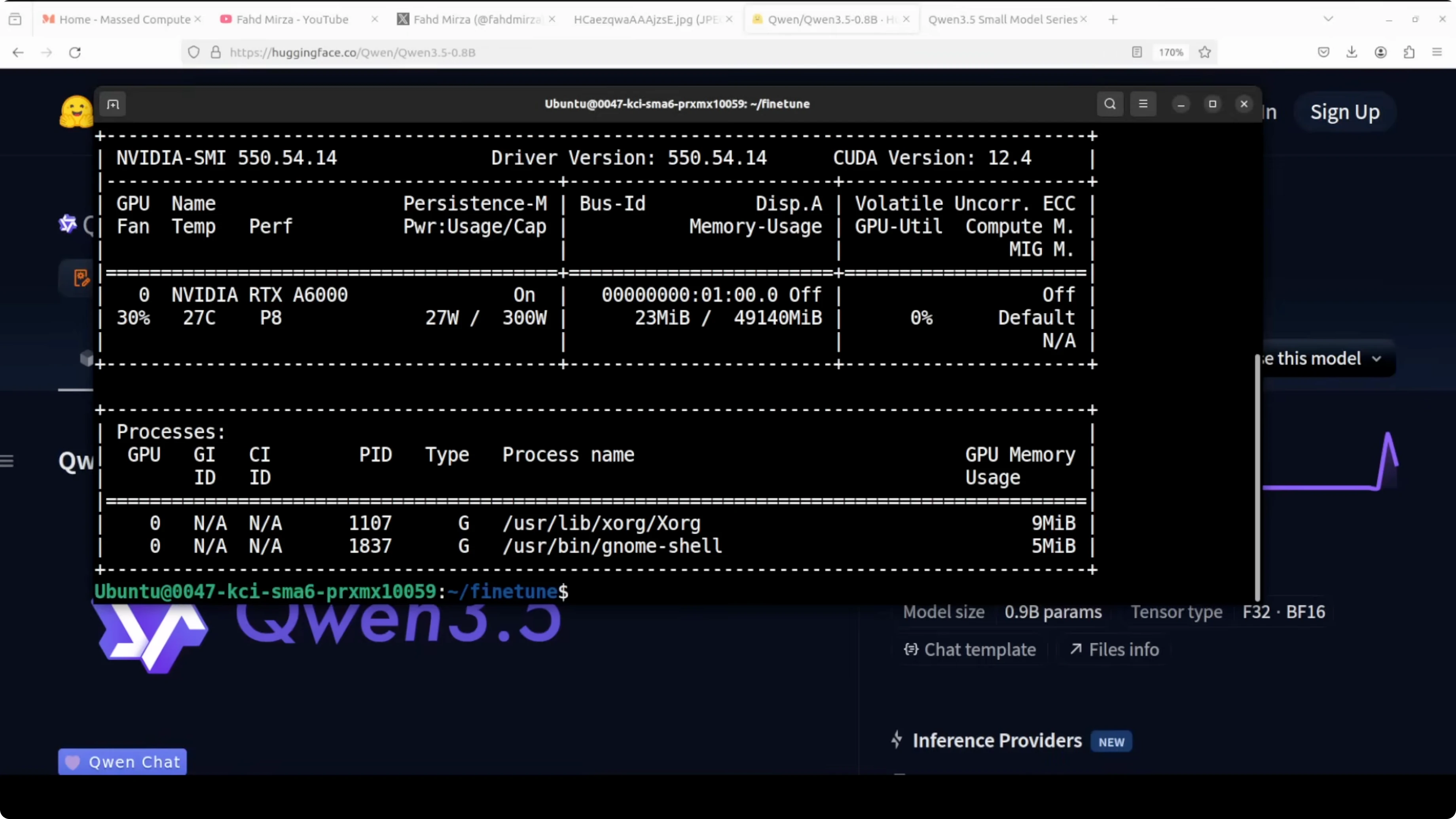This screenshot has height=819, width=1456.
Task: Bookmark this page with the star icon
Action: [x=1204, y=52]
